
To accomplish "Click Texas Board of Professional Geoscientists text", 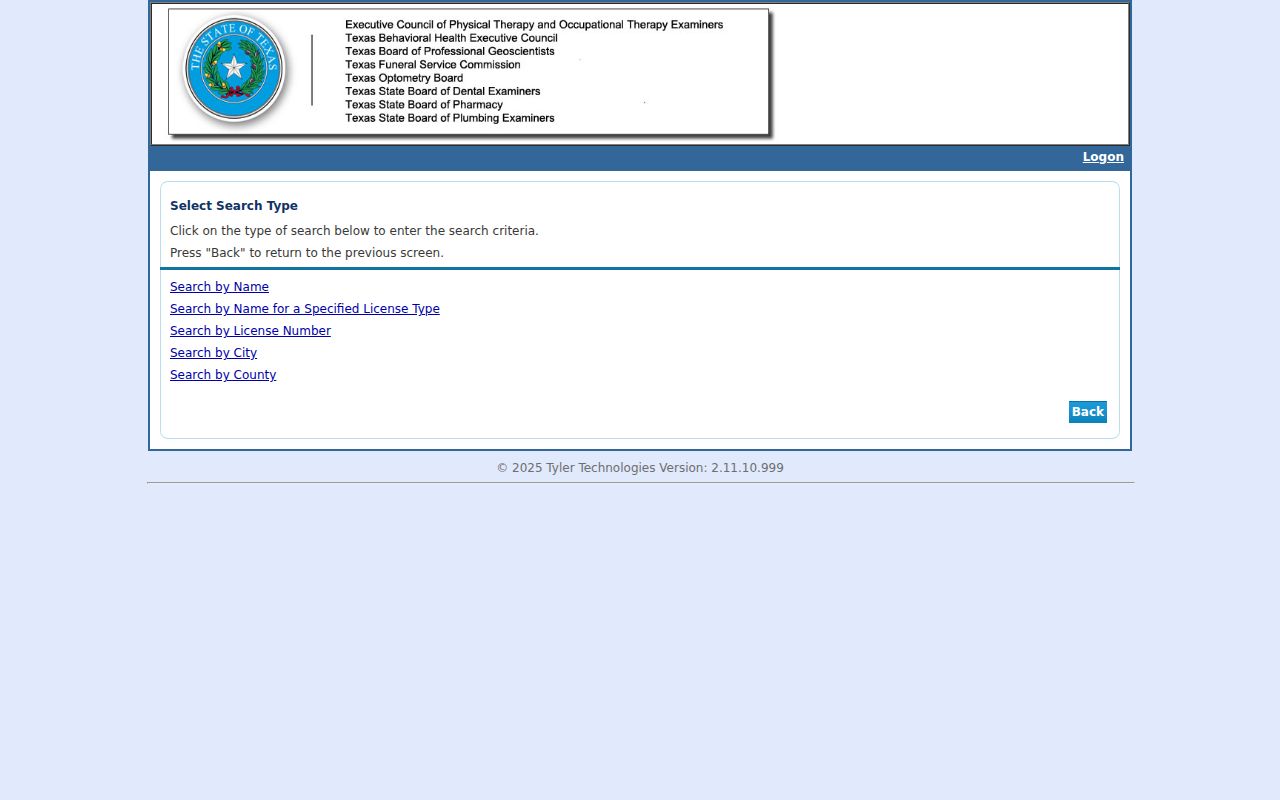I will click(x=450, y=51).
